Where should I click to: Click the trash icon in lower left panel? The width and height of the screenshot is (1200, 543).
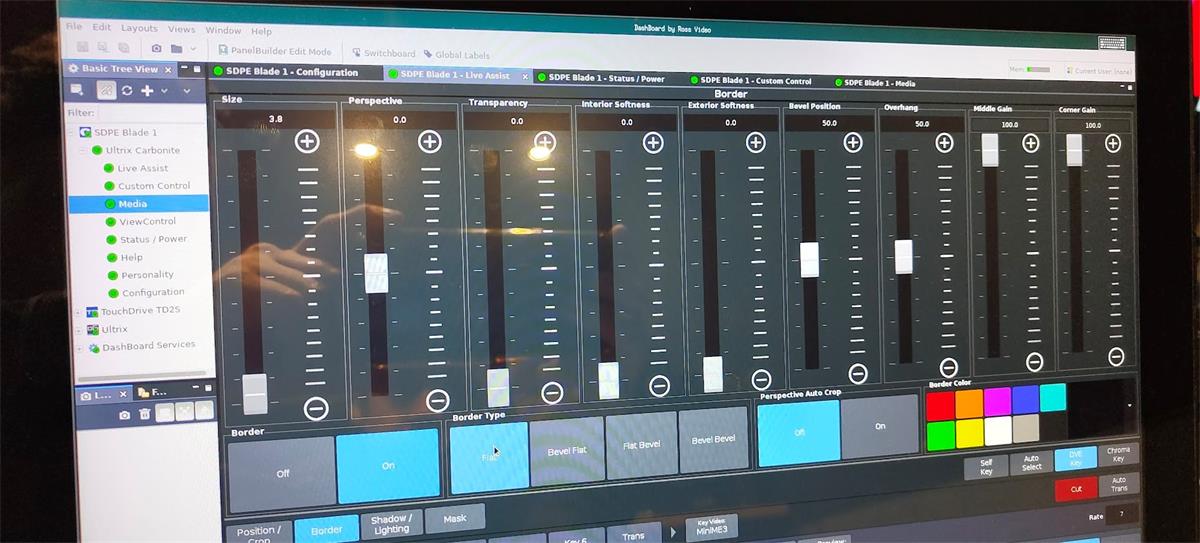145,414
